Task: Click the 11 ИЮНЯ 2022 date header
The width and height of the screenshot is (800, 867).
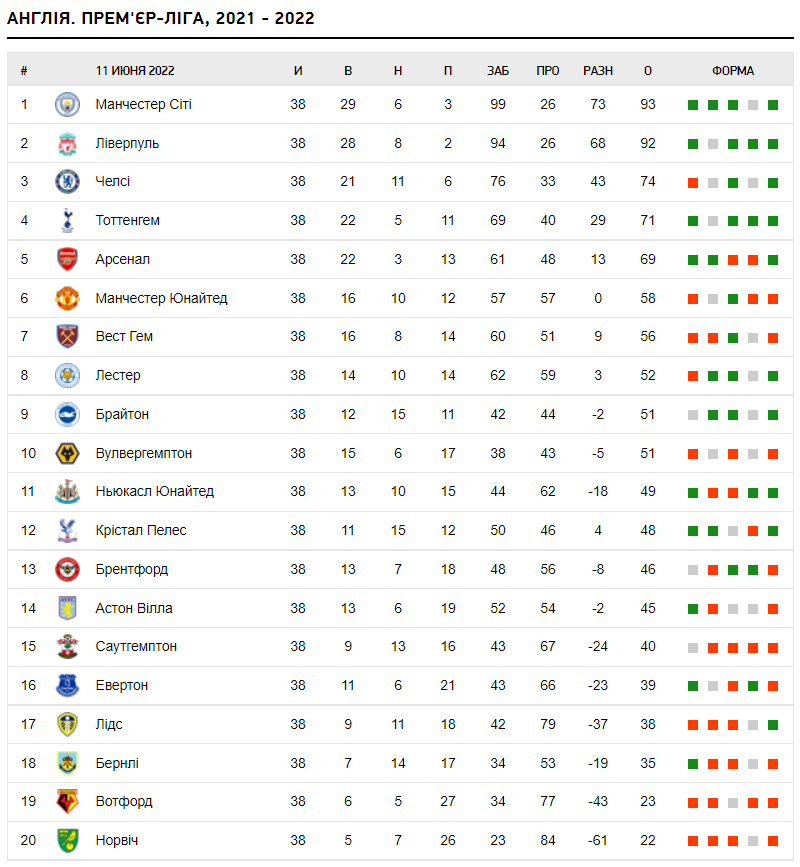Action: pyautogui.click(x=135, y=71)
